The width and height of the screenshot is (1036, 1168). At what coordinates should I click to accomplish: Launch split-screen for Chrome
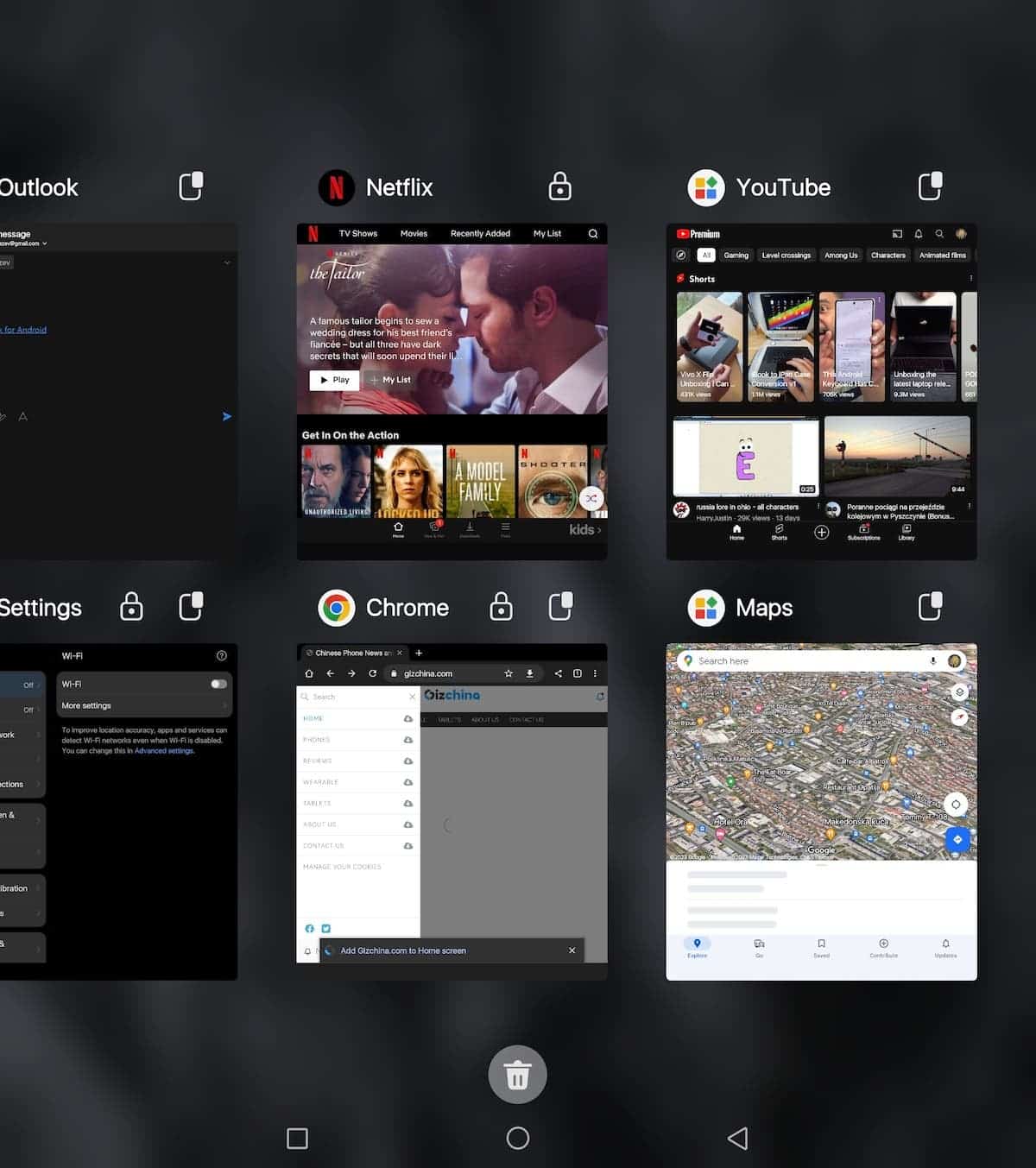point(560,607)
